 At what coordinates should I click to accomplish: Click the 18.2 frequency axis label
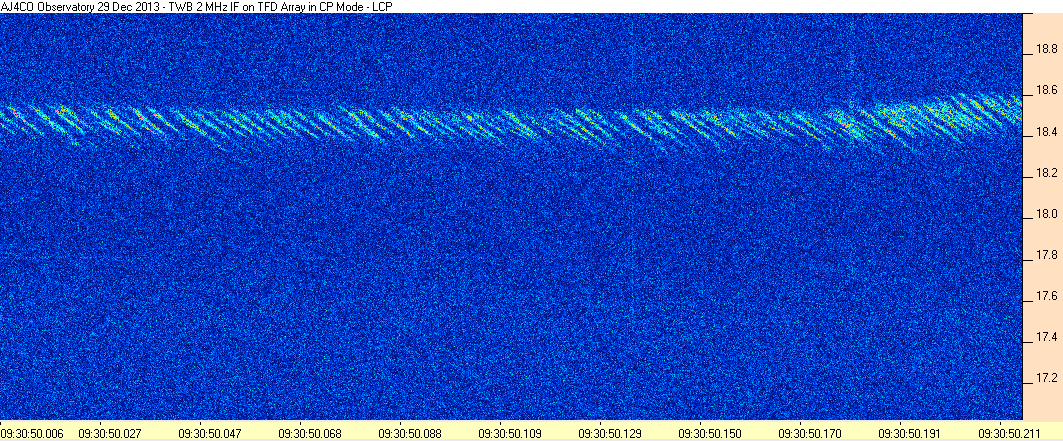coord(1045,173)
